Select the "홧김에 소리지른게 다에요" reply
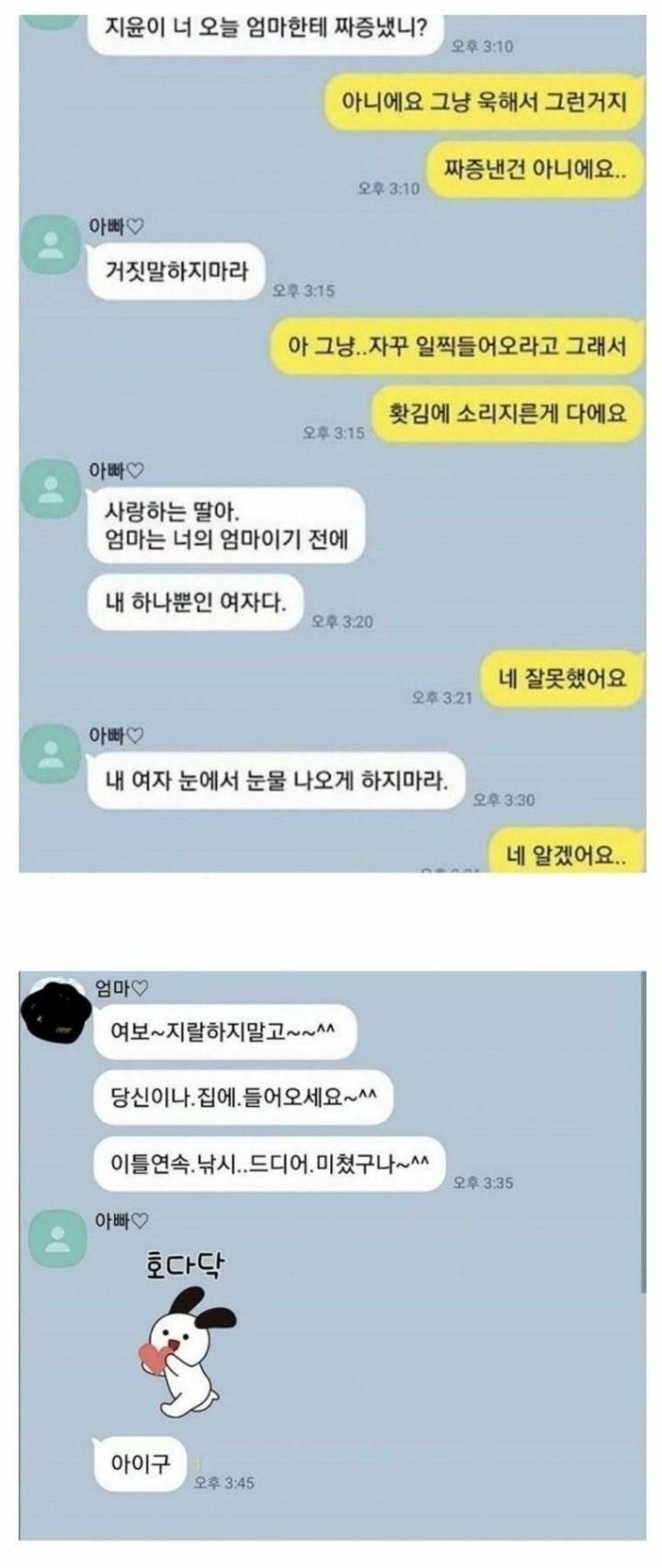This screenshot has height=1568, width=662. click(508, 414)
